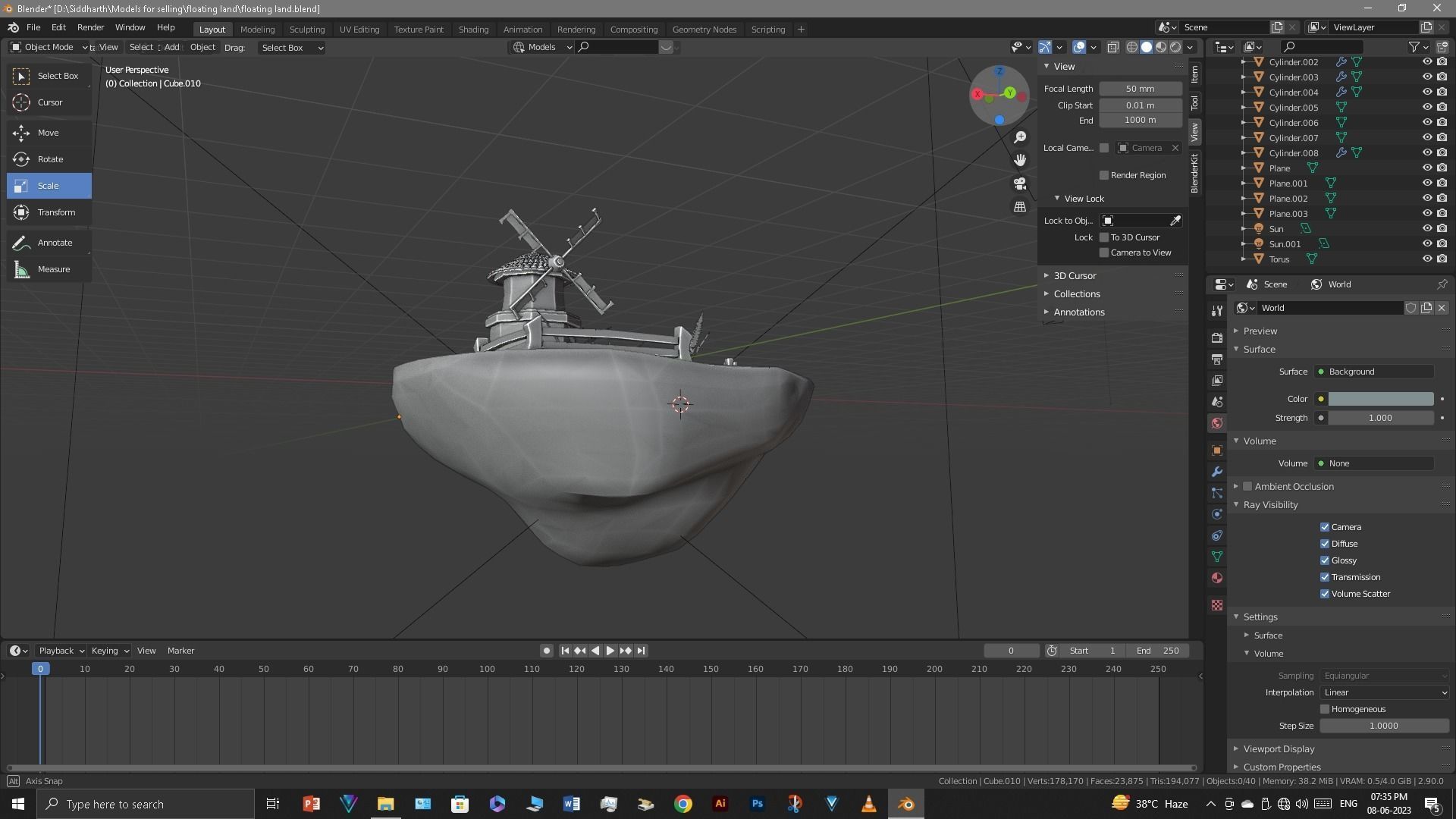This screenshot has width=1456, height=819.
Task: Click the Focal Length 50 mm field
Action: pyautogui.click(x=1141, y=89)
